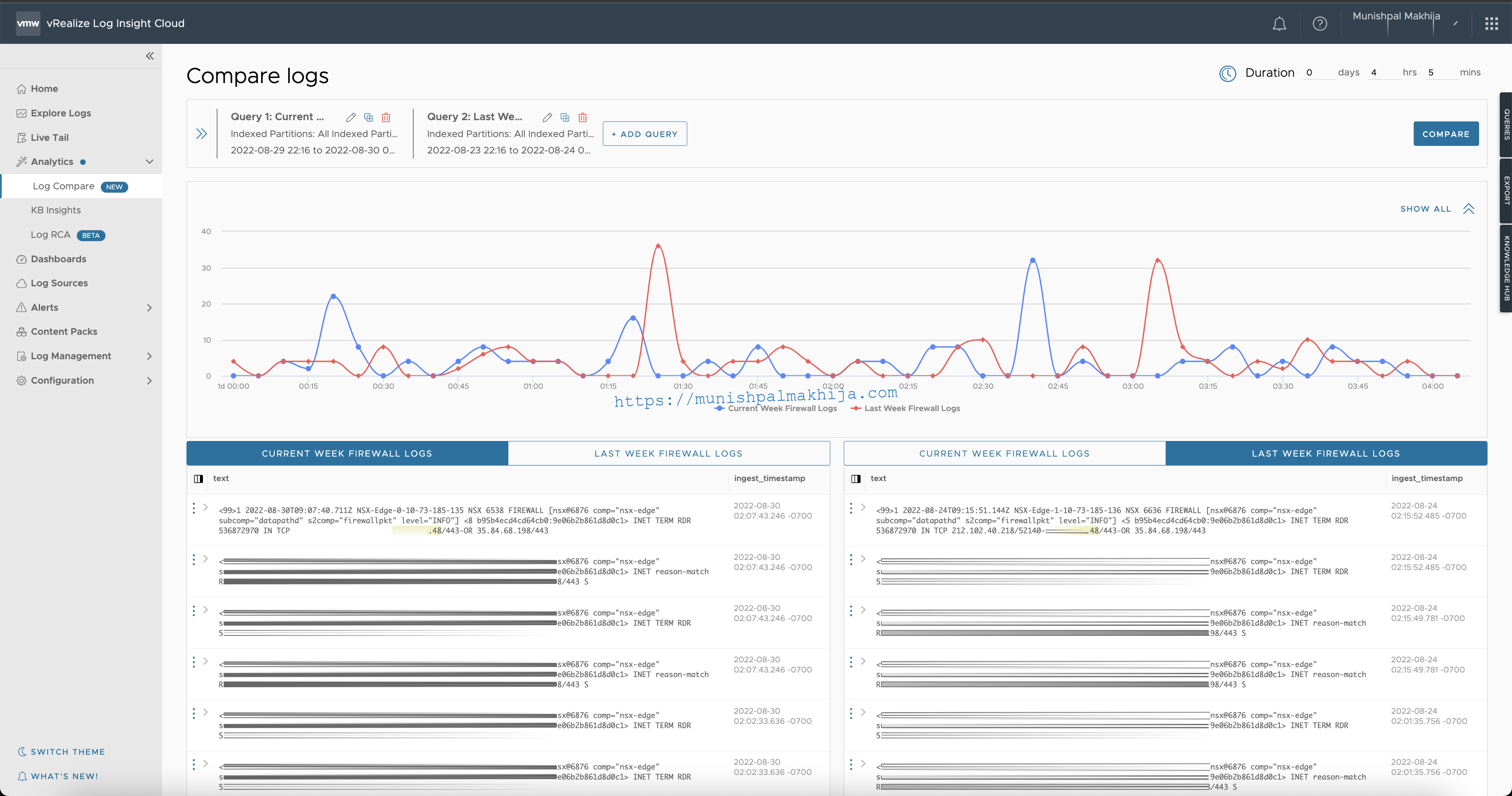
Task: Expand Alerts submenu arrow
Action: (149, 307)
